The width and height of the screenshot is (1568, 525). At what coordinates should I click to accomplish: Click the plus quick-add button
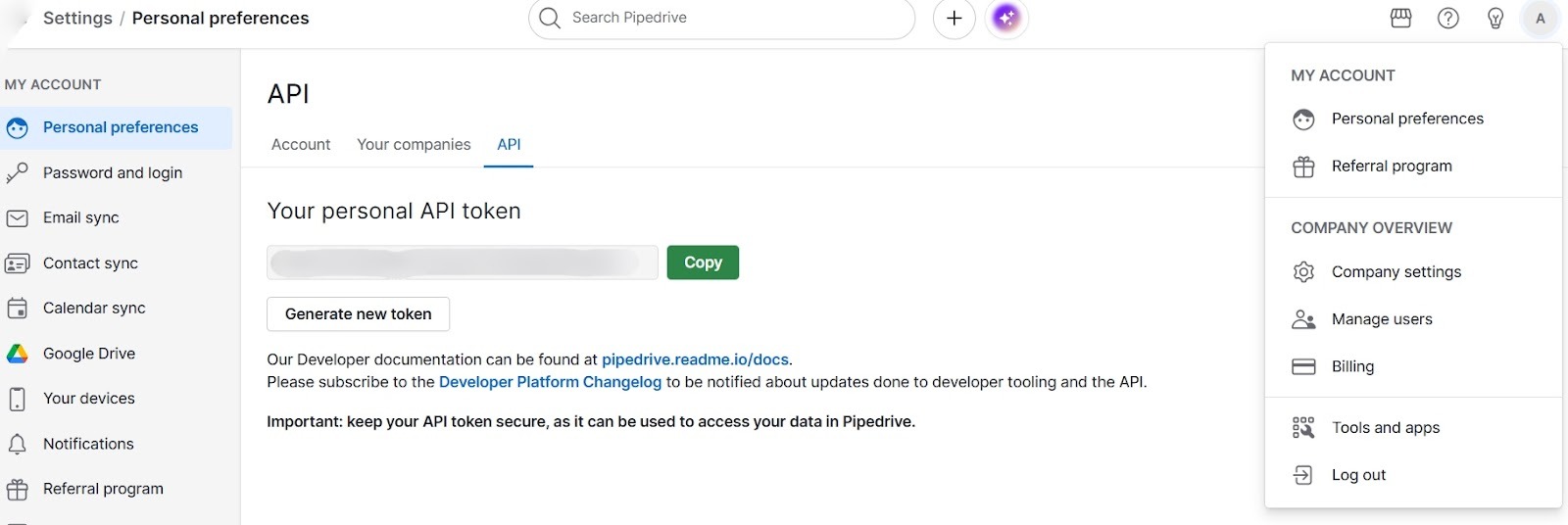click(x=954, y=19)
